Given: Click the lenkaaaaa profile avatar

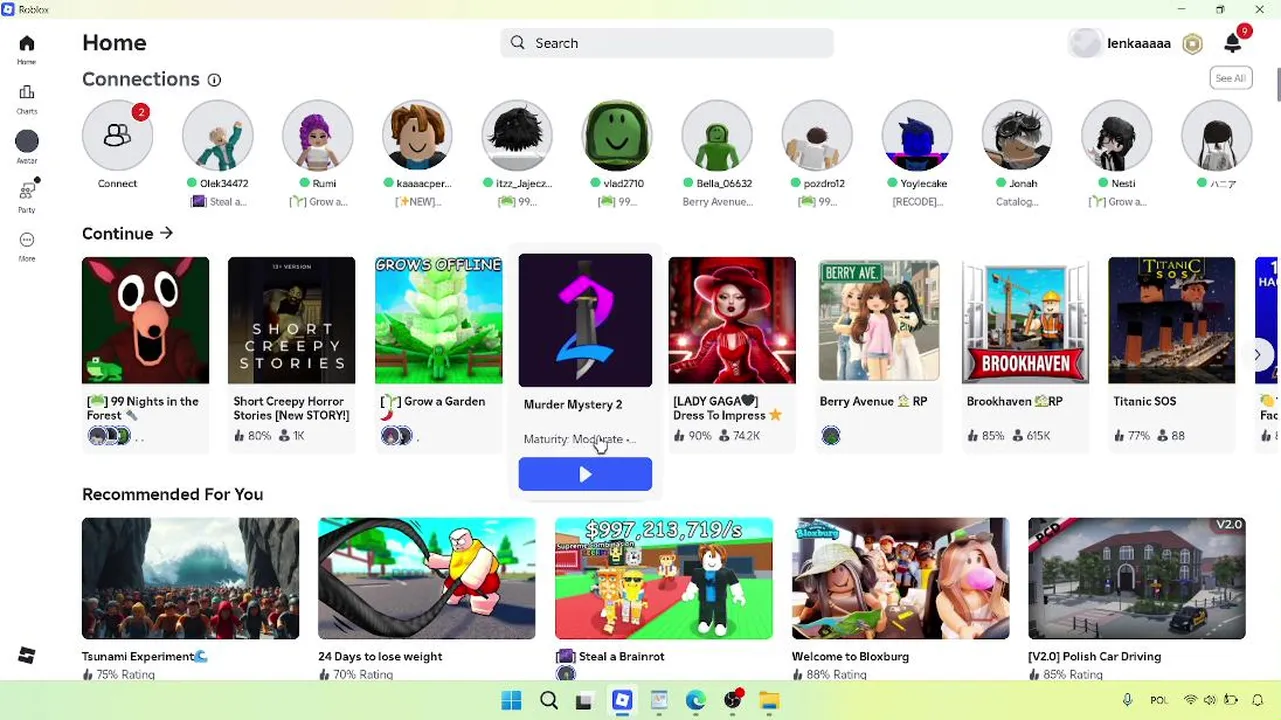Looking at the screenshot, I should pyautogui.click(x=1085, y=43).
